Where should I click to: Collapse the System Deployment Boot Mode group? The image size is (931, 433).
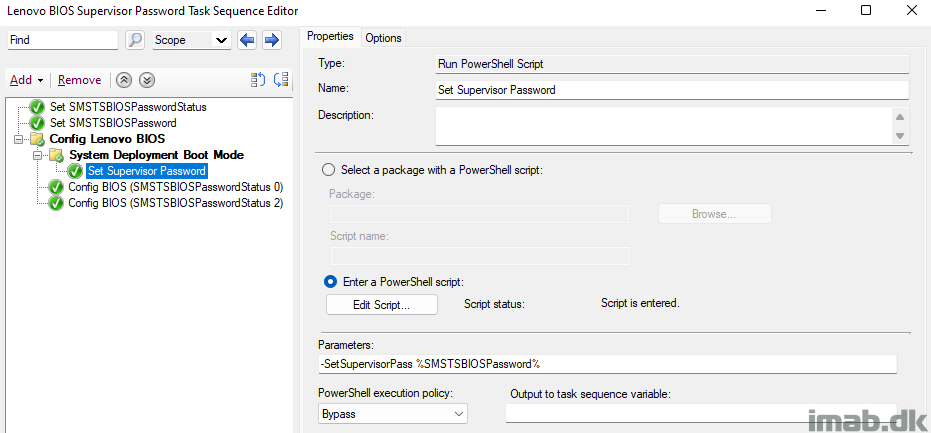tap(37, 155)
